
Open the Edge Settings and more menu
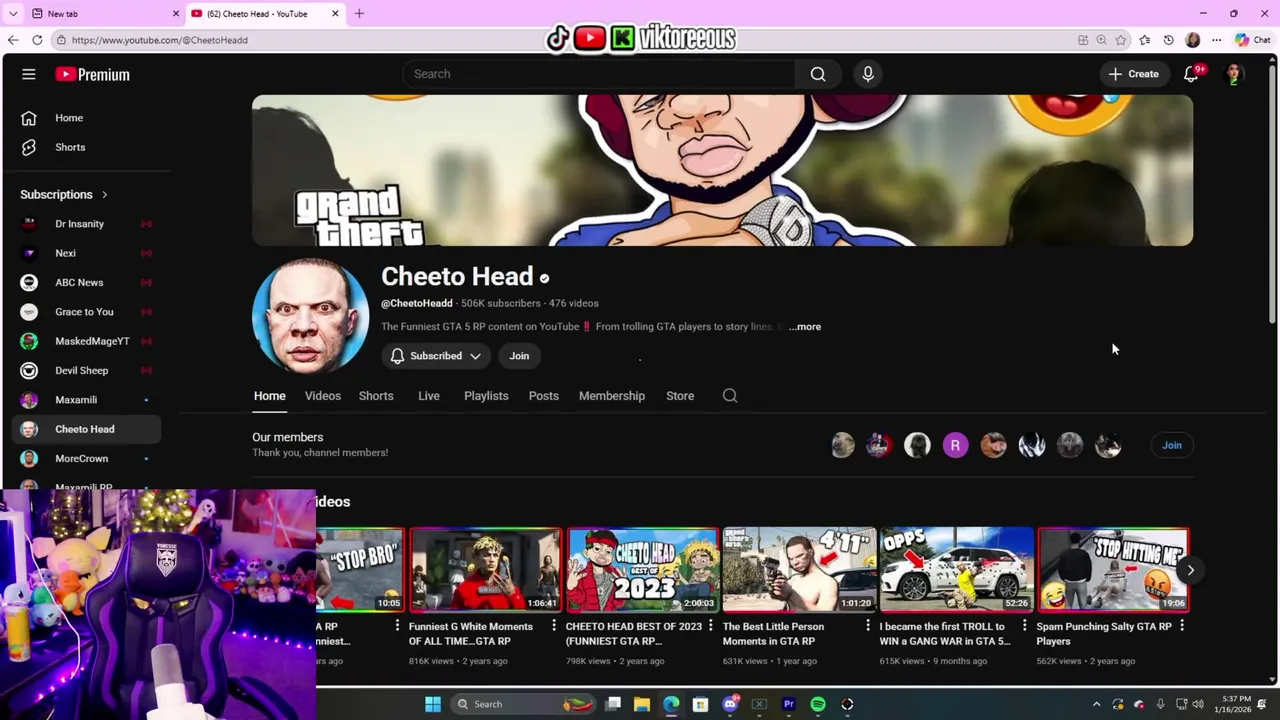click(1216, 40)
